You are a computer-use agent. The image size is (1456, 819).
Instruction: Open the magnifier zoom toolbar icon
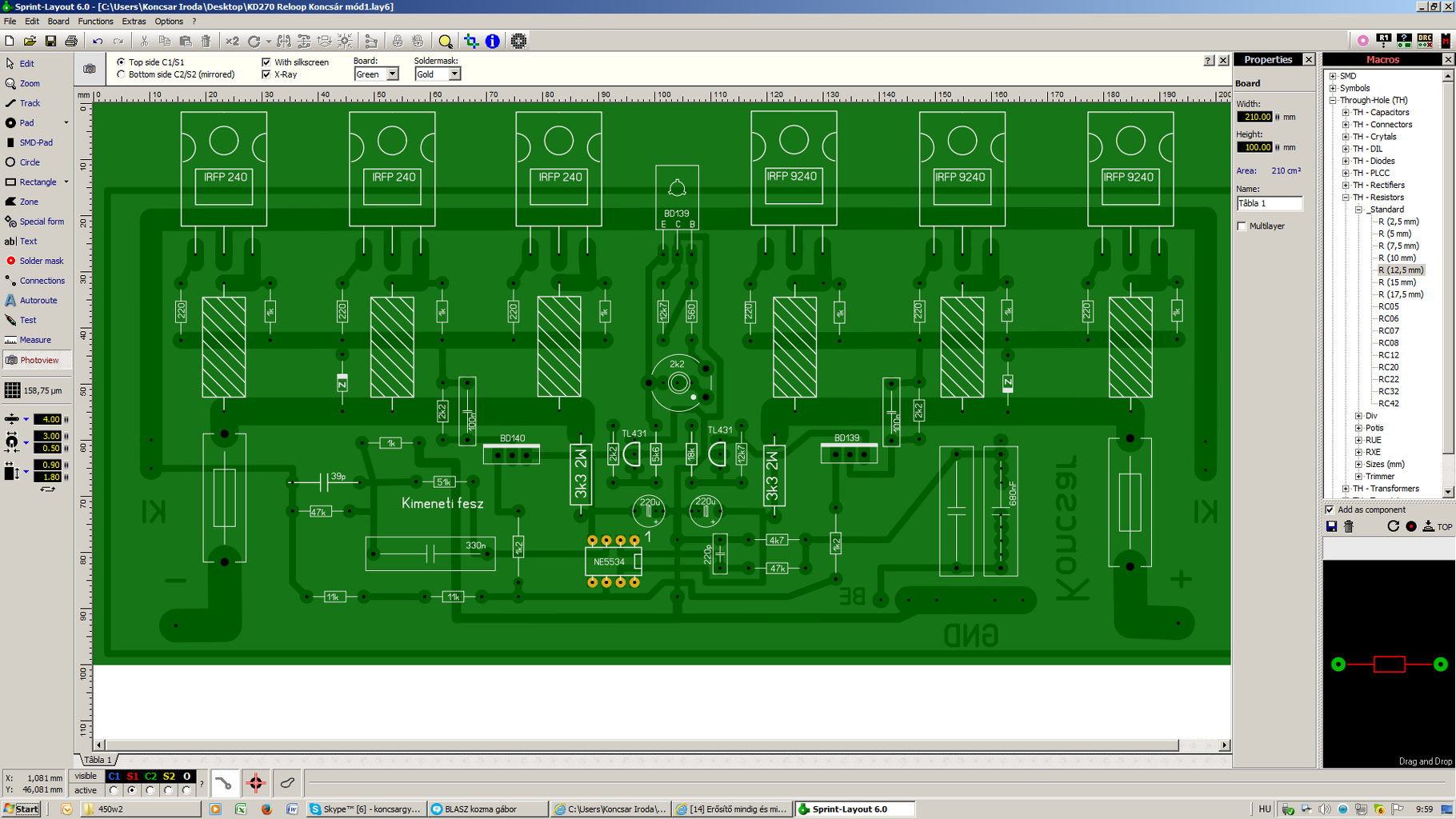click(x=446, y=41)
